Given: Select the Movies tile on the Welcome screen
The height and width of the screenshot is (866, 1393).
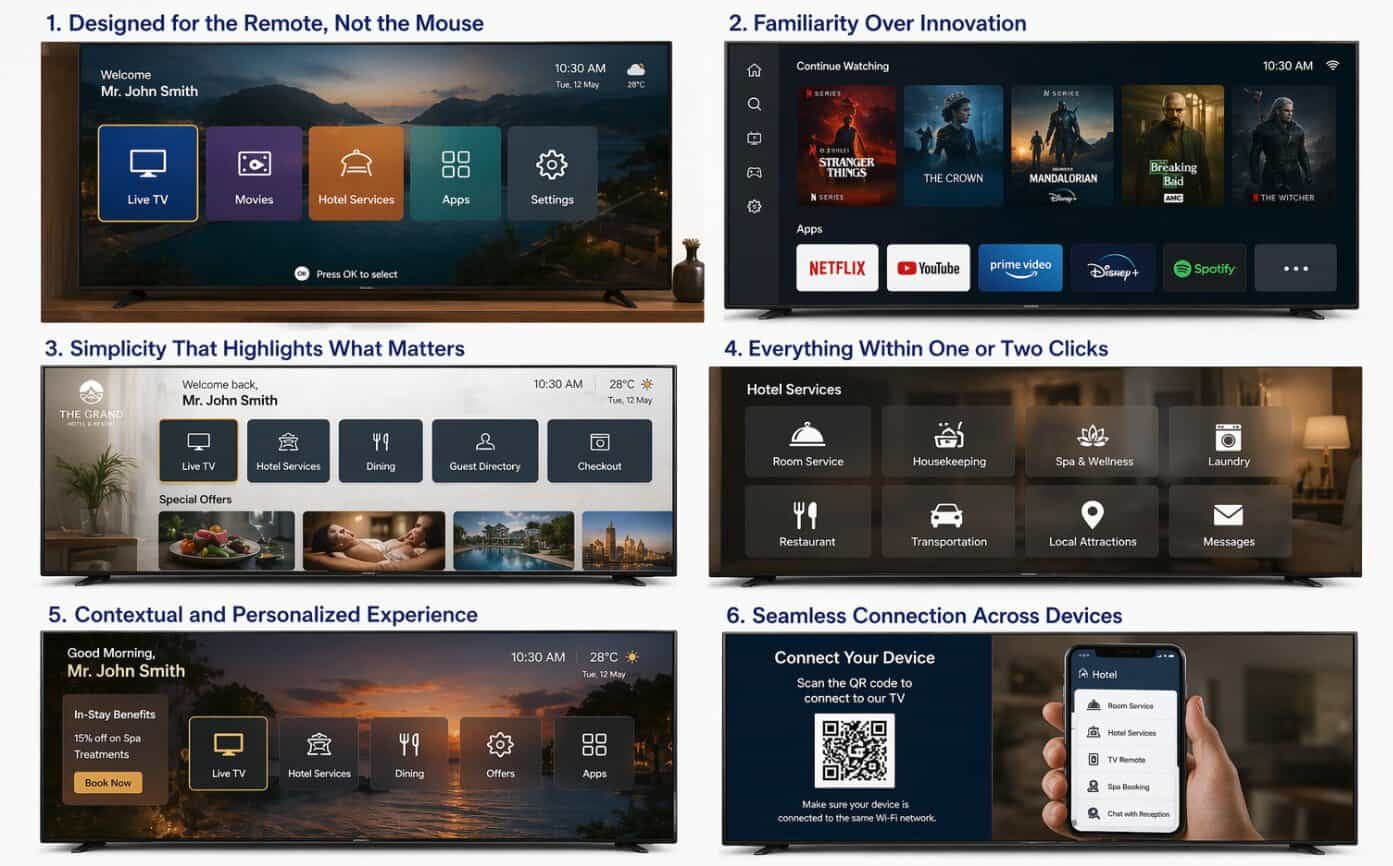Looking at the screenshot, I should click(x=254, y=173).
